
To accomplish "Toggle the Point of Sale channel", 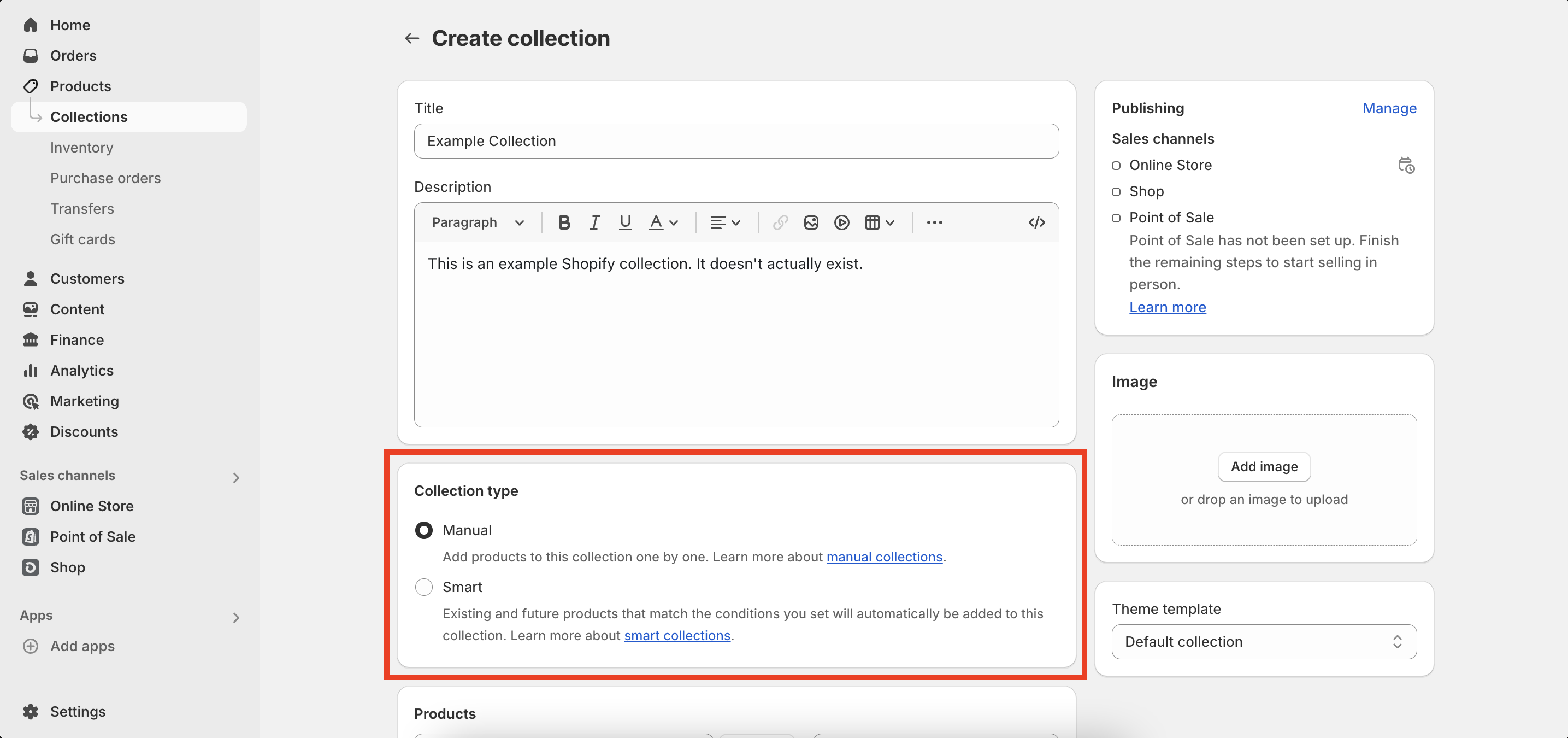I will 1116,218.
